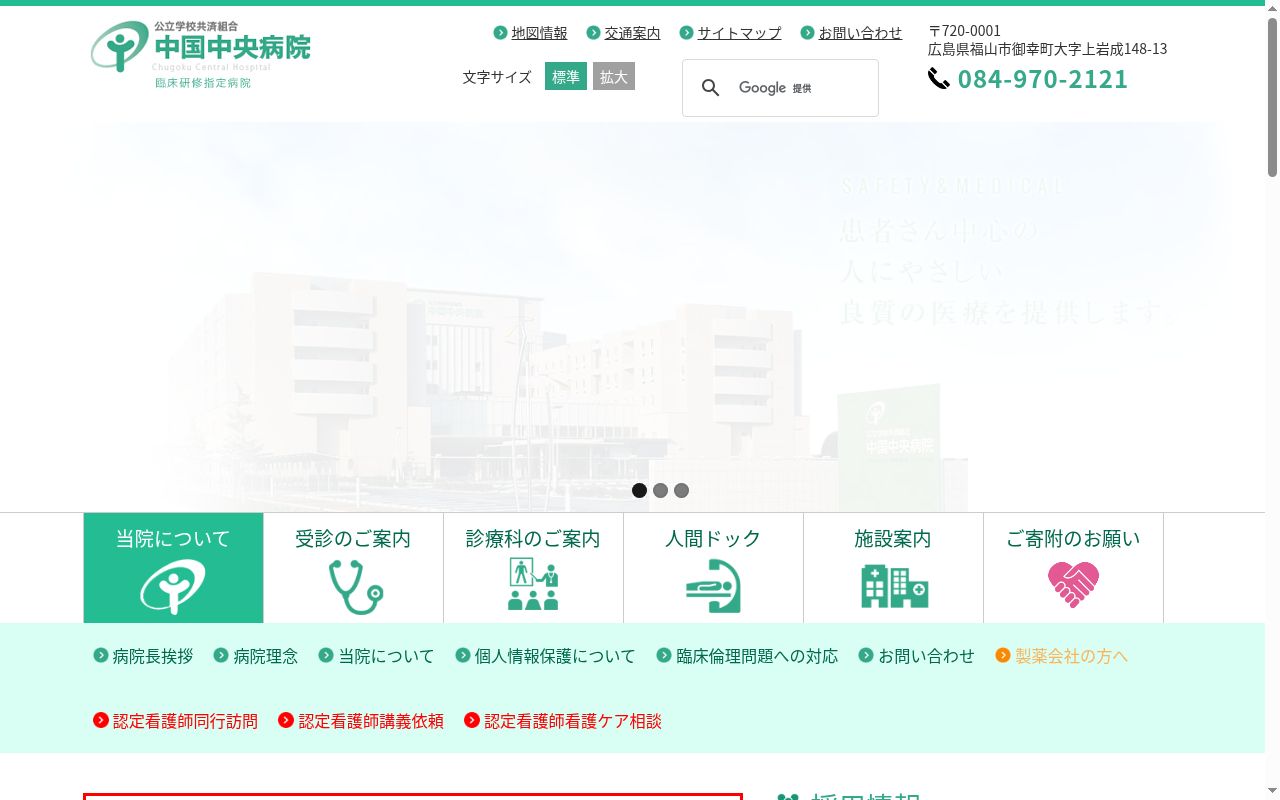
Task: Show the third slide via the last dot
Action: click(x=682, y=490)
